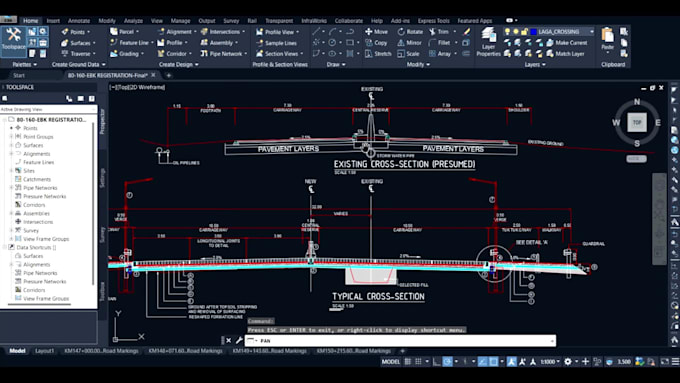
Task: Toggle snap mode in status bar
Action: pyautogui.click(x=418, y=361)
